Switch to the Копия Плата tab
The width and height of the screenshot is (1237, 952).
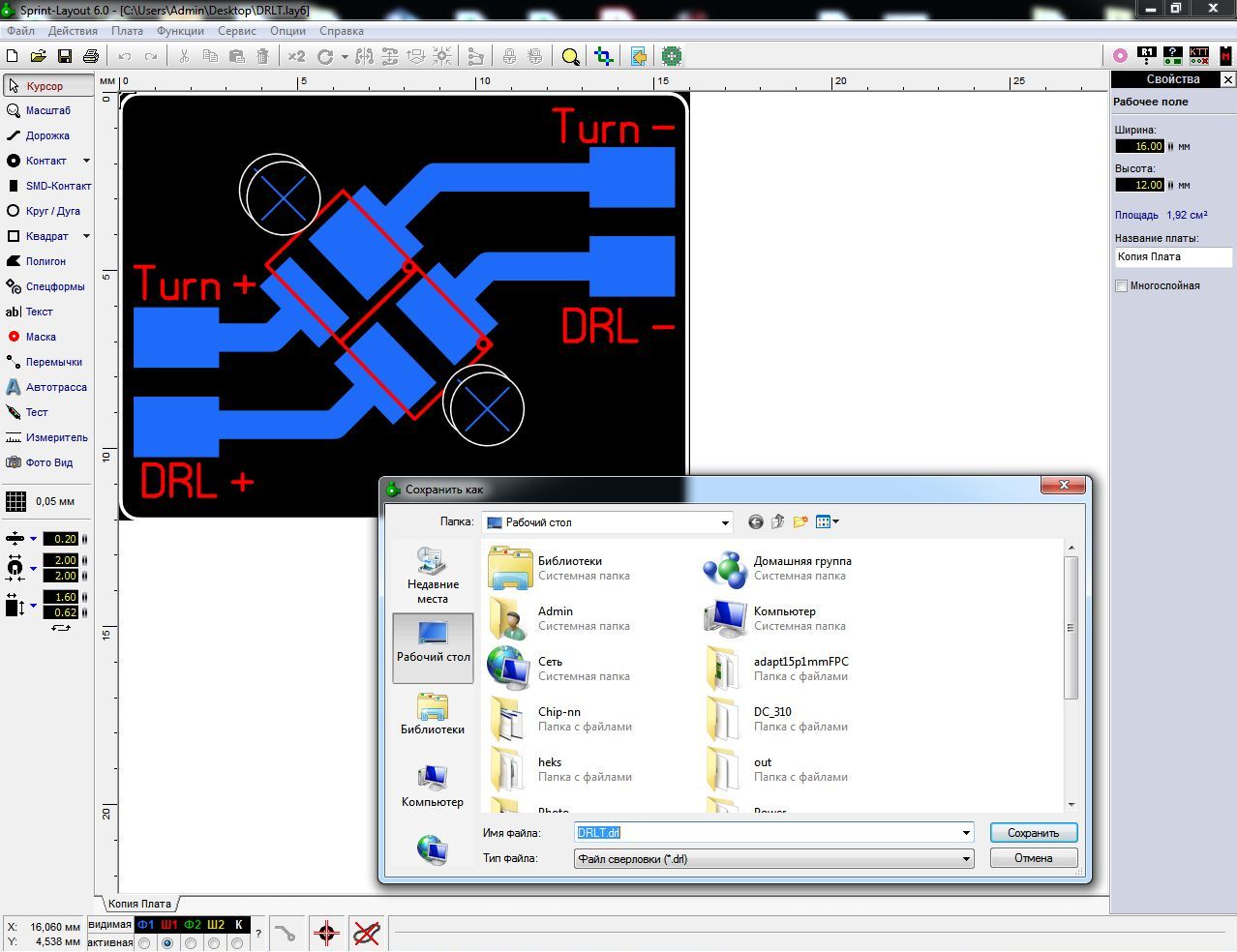139,904
